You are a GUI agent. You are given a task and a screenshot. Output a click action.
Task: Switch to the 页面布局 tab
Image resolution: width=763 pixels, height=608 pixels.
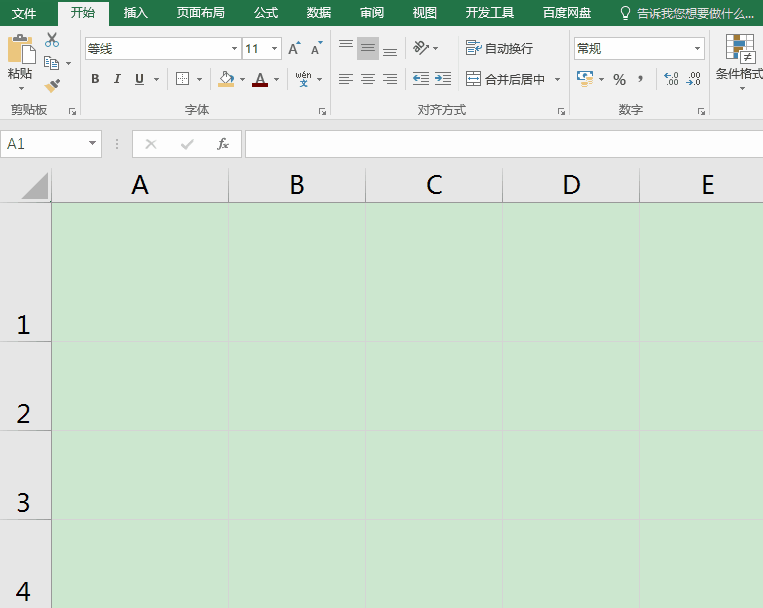tap(200, 13)
